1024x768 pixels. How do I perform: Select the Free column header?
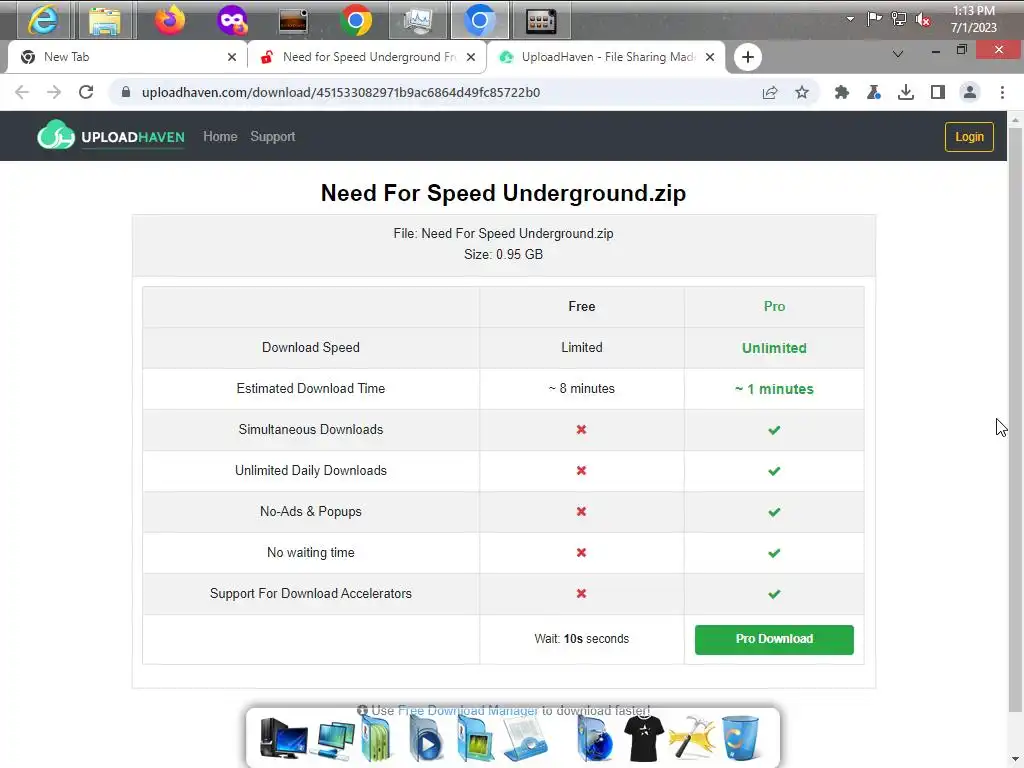[x=581, y=306]
